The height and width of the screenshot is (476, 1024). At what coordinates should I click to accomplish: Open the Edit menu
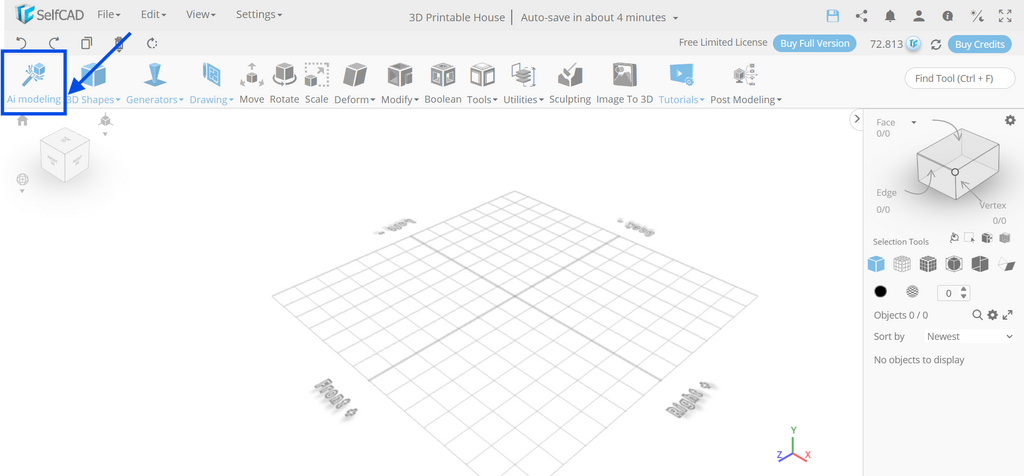153,14
